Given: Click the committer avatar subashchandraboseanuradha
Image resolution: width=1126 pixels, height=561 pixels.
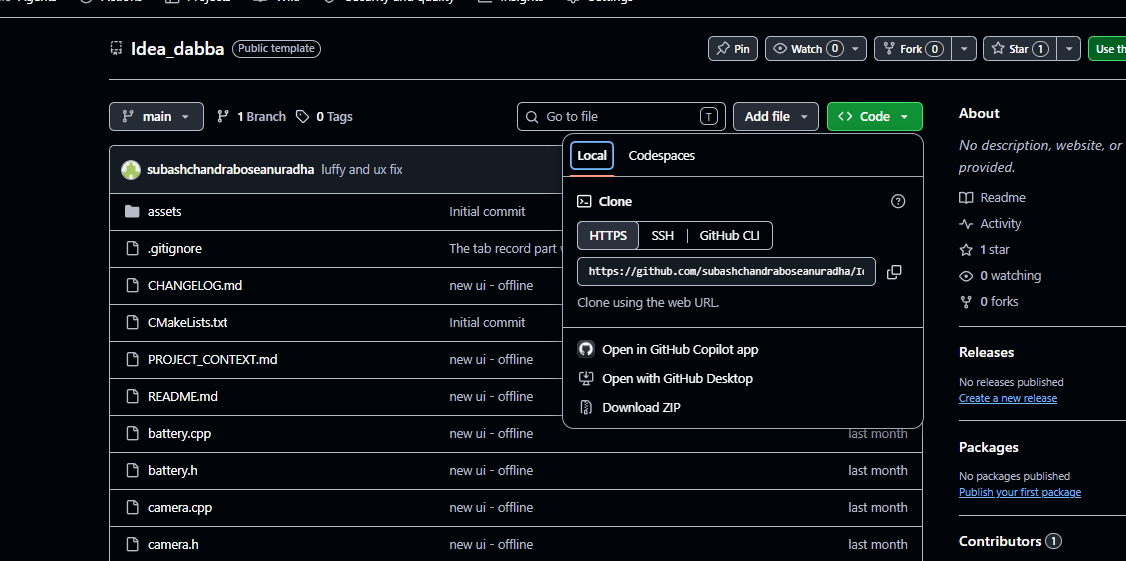Looking at the screenshot, I should click(x=131, y=170).
